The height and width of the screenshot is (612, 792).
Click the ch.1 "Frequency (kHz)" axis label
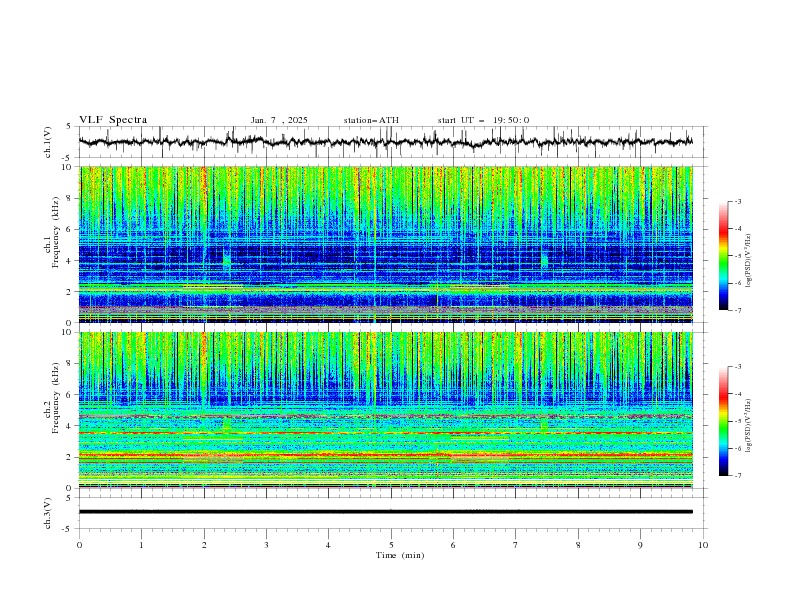(56, 233)
